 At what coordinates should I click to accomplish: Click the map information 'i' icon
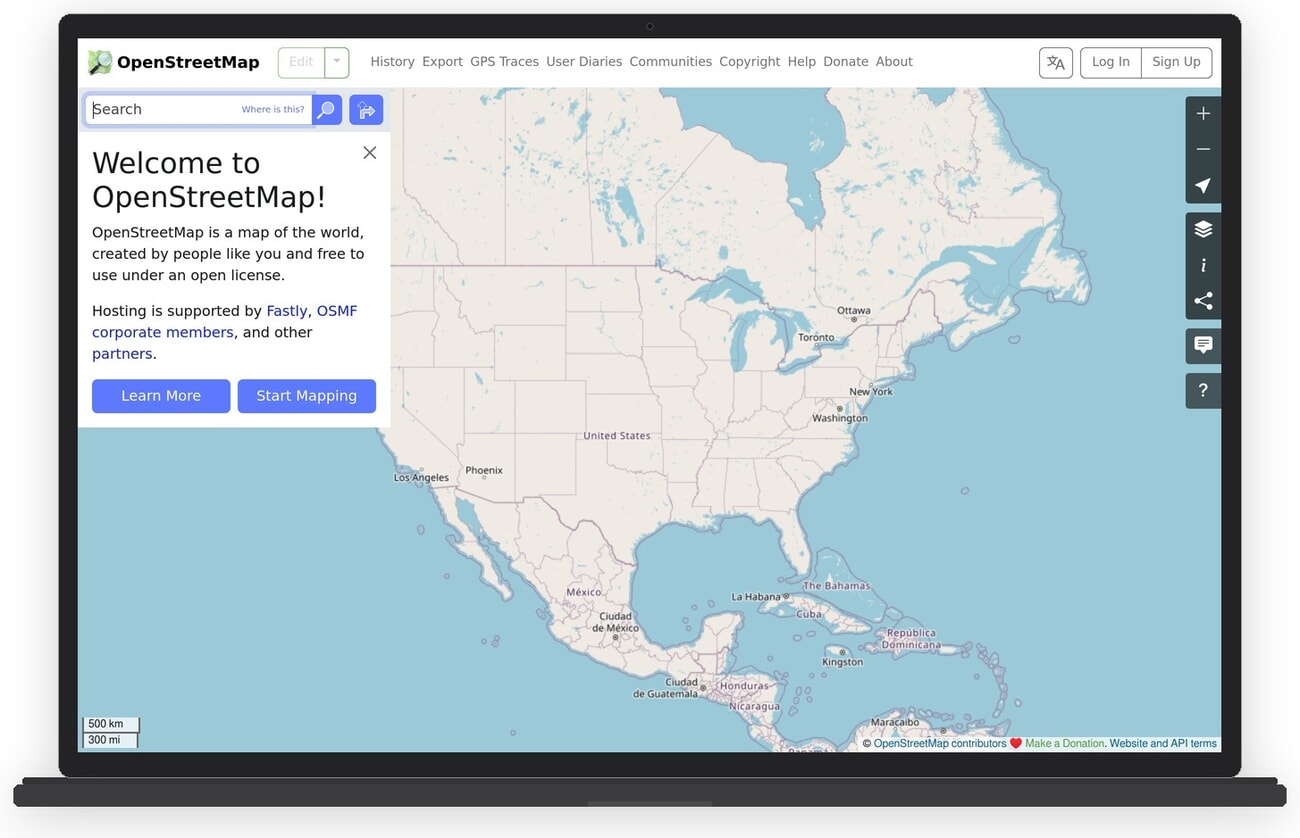click(x=1202, y=264)
